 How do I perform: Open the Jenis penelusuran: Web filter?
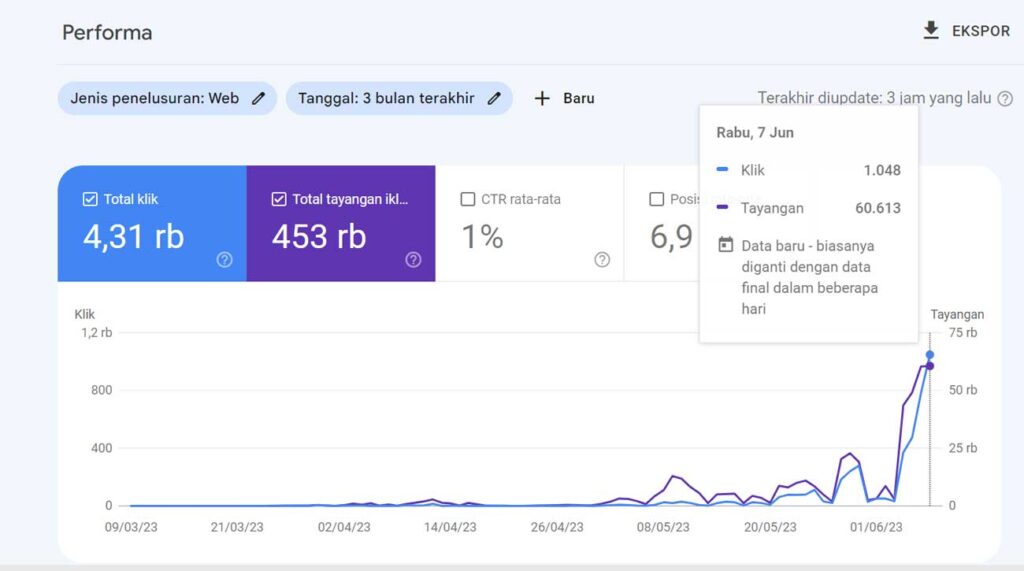pyautogui.click(x=155, y=98)
